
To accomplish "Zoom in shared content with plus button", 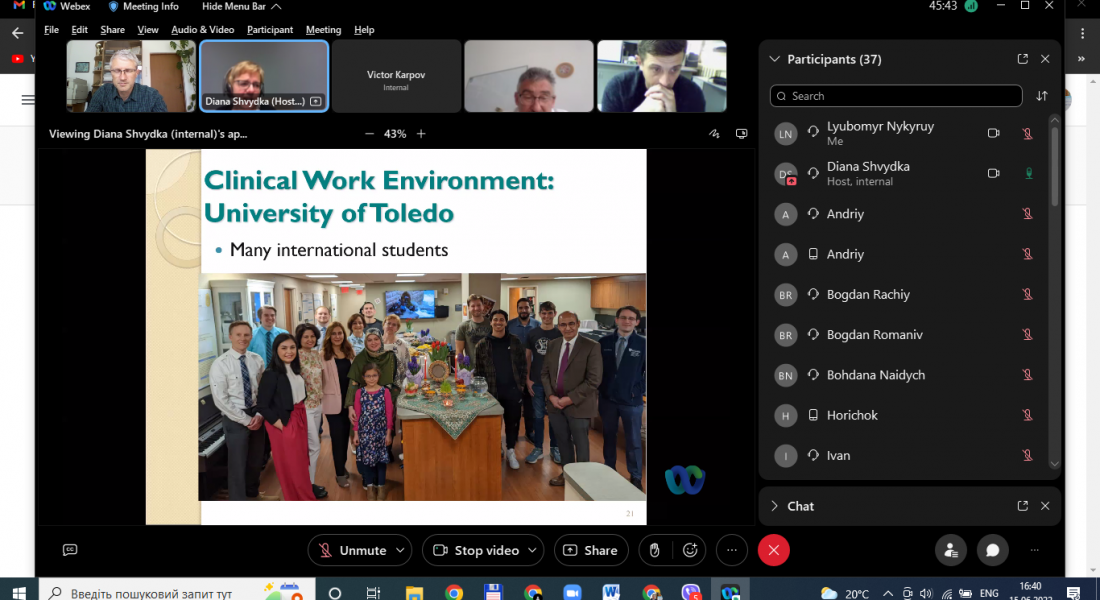I will click(x=421, y=134).
